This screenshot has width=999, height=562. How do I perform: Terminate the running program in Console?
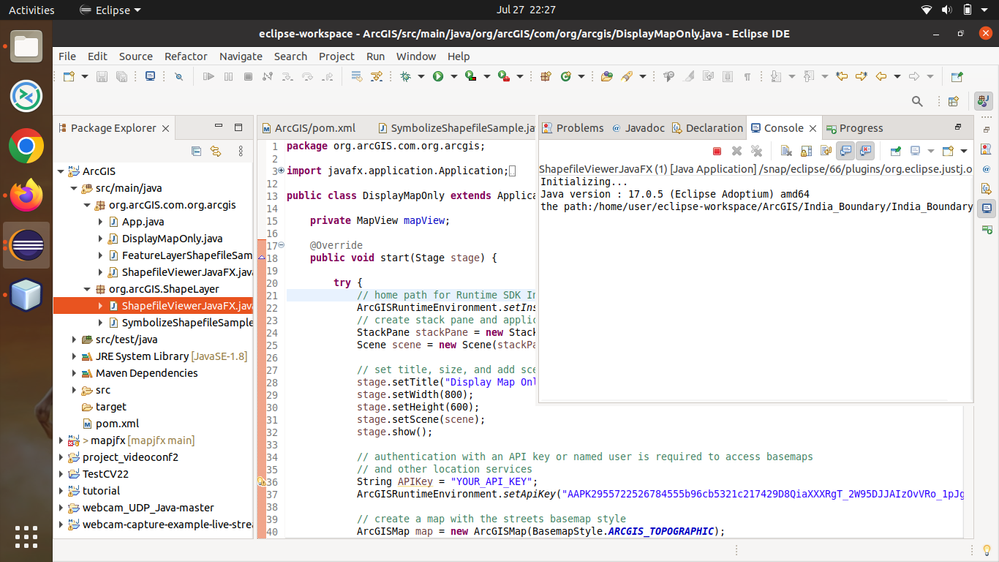(717, 151)
